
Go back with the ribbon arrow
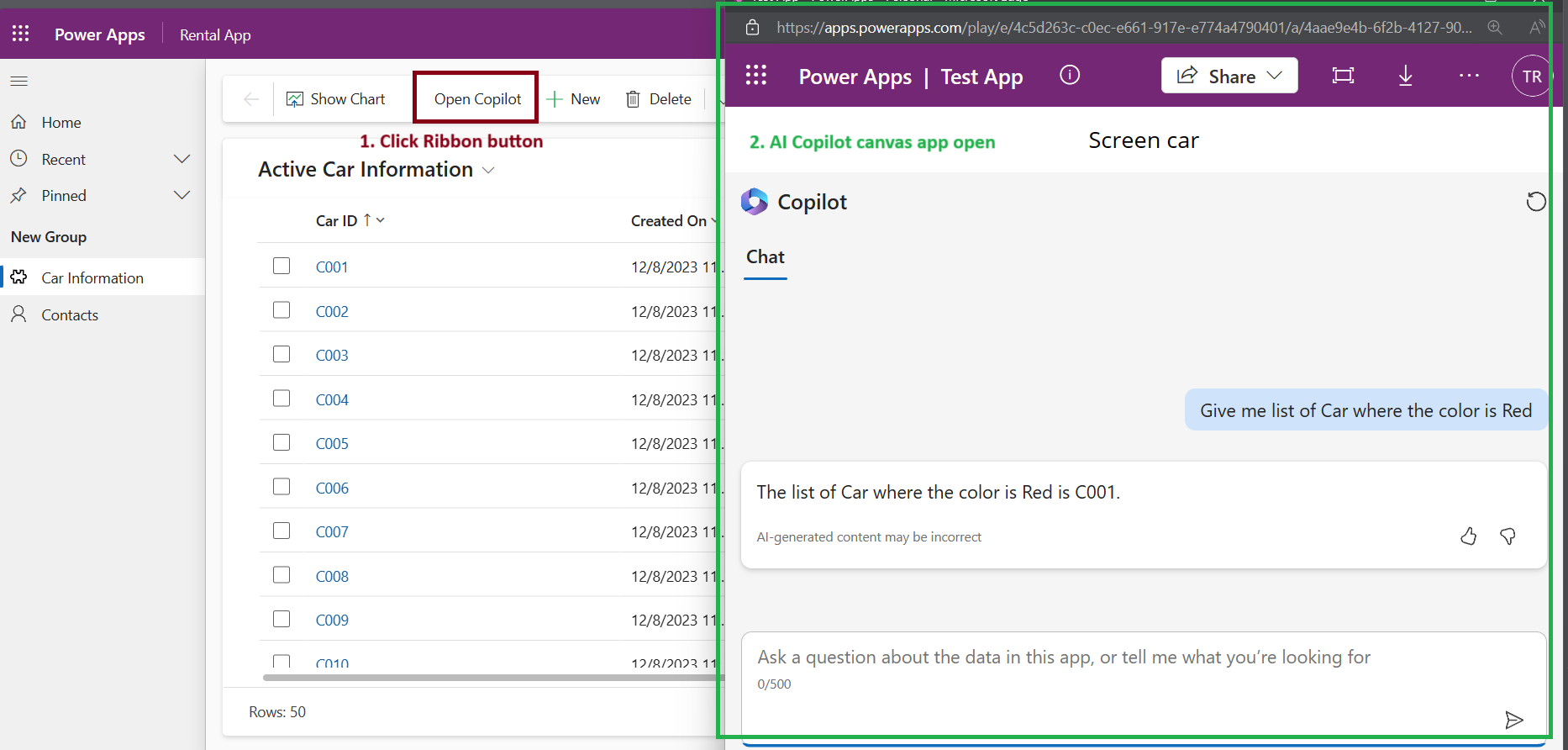point(250,99)
